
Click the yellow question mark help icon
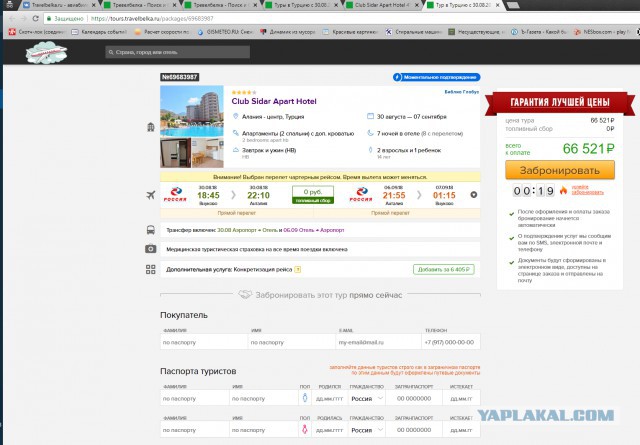point(298,269)
